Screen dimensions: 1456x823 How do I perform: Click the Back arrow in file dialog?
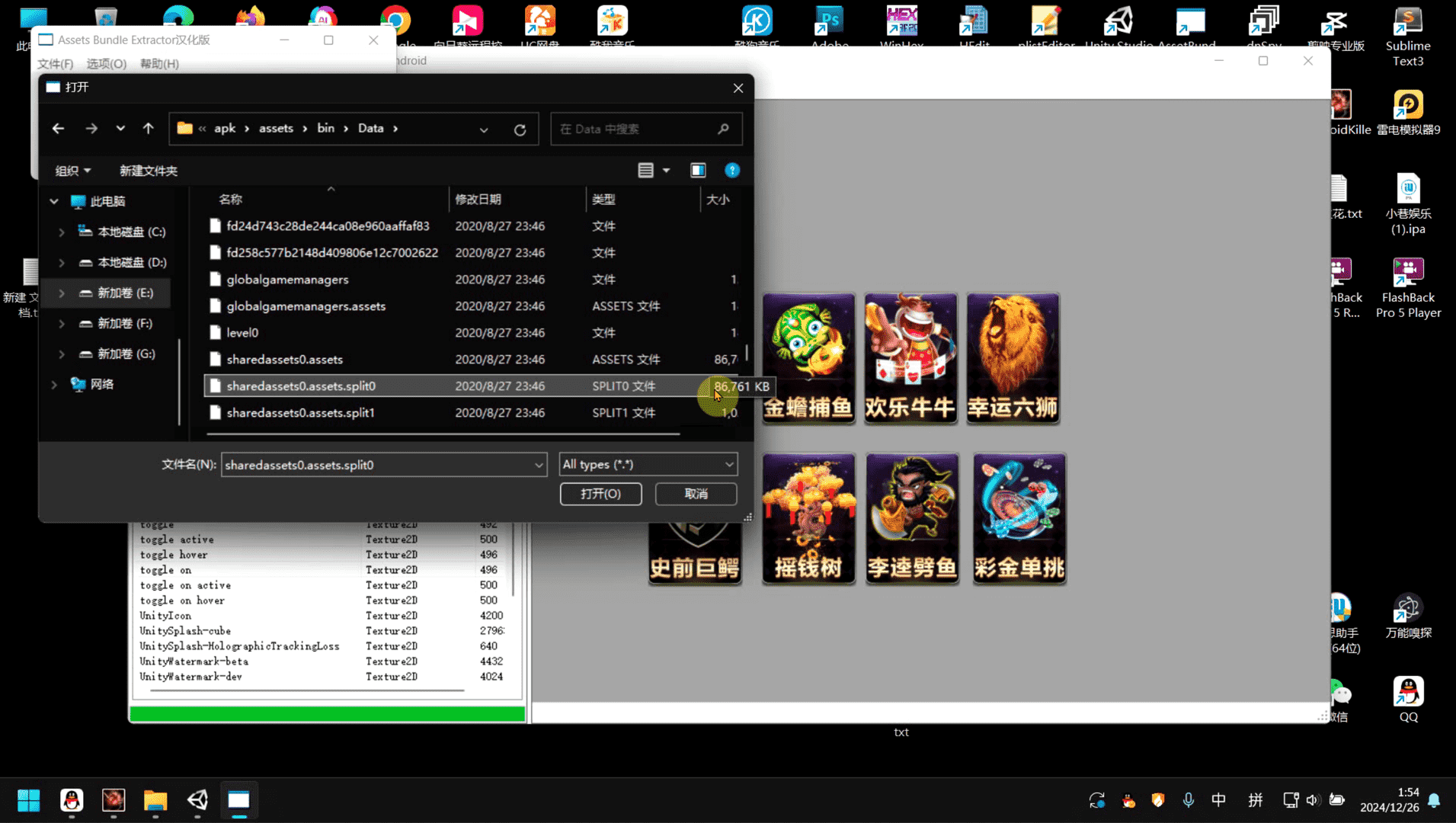[58, 129]
